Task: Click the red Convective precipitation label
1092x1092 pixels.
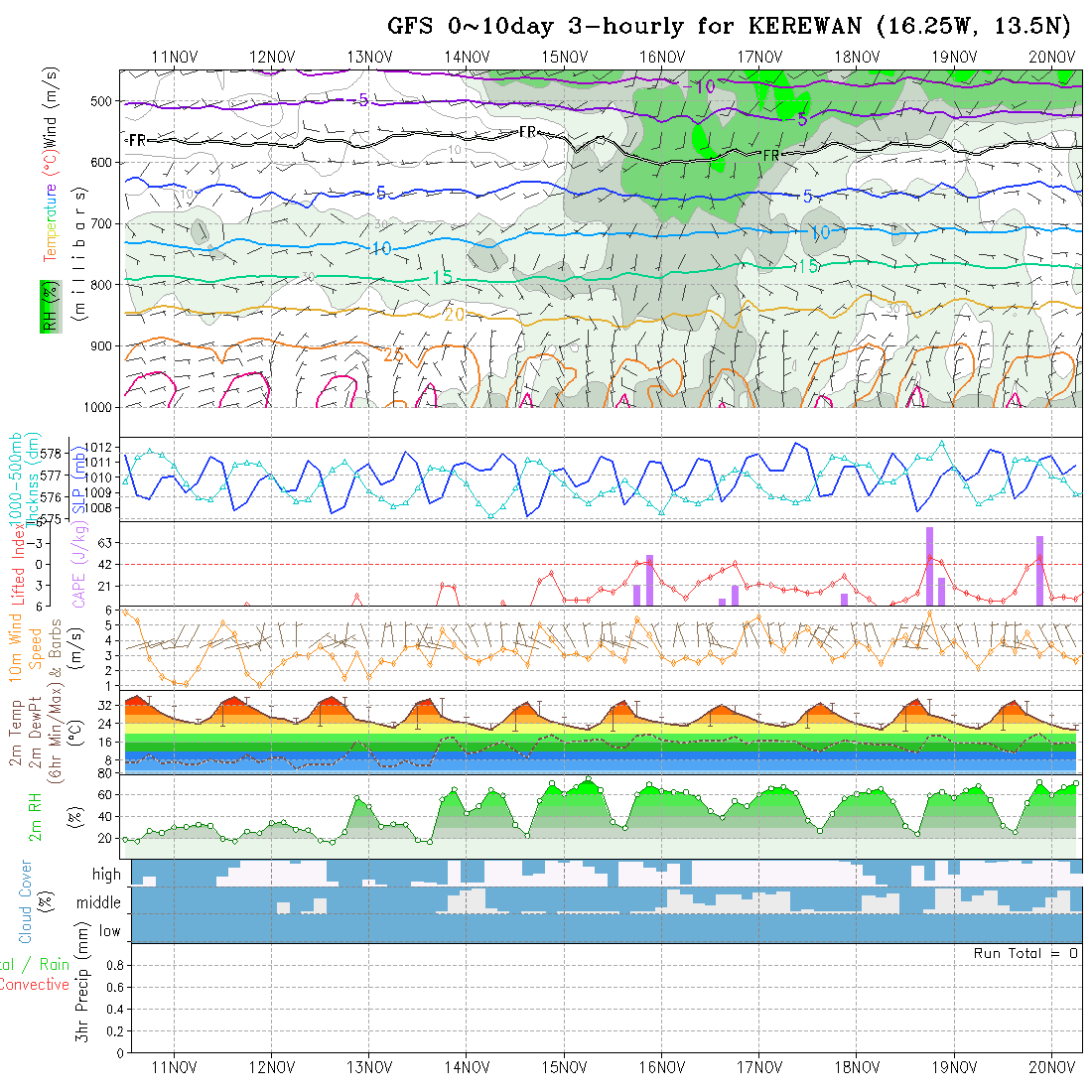Action: [x=34, y=985]
